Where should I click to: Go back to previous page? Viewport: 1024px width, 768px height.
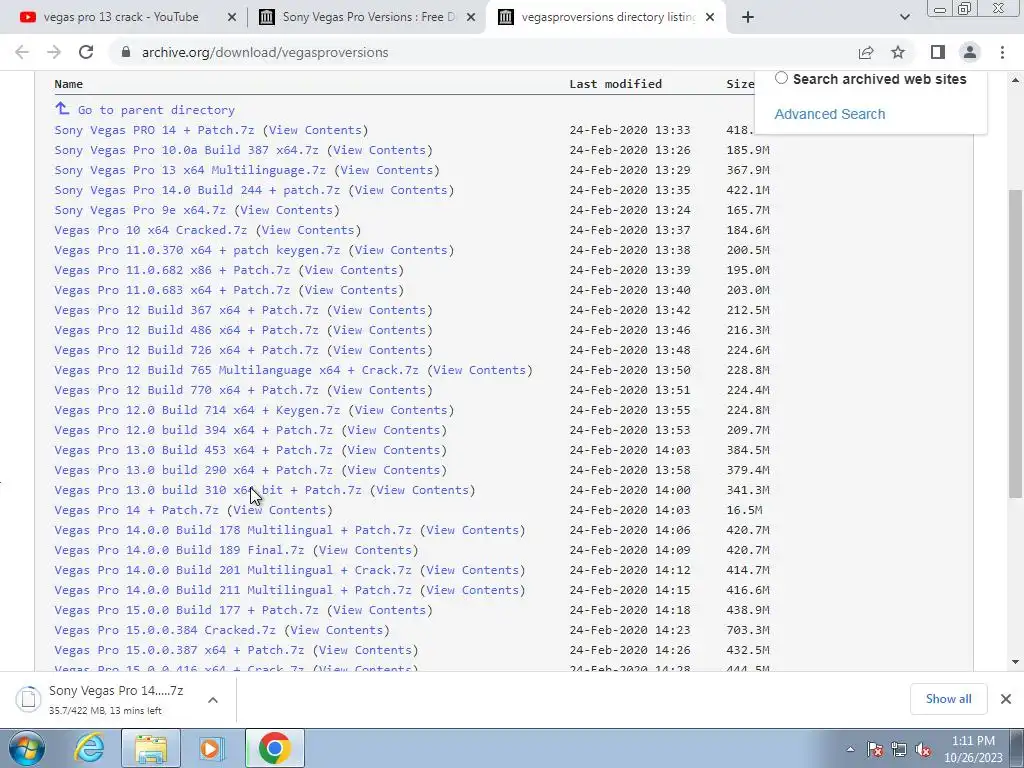(22, 52)
